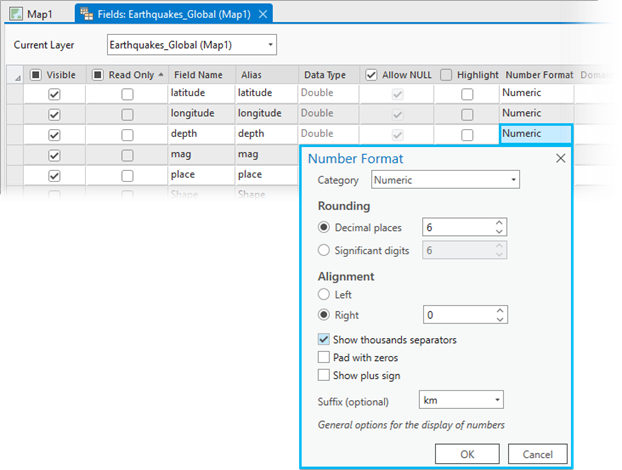Choose the Significant digits option
The width and height of the screenshot is (622, 470).
324,250
